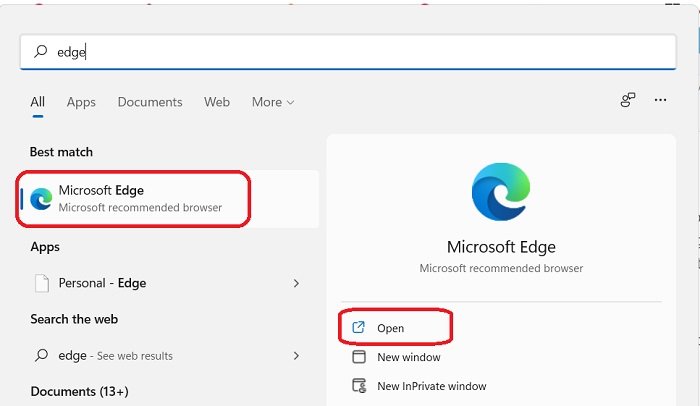This screenshot has height=406, width=700.
Task: Select Microsoft Edge best match result
Action: 169,199
